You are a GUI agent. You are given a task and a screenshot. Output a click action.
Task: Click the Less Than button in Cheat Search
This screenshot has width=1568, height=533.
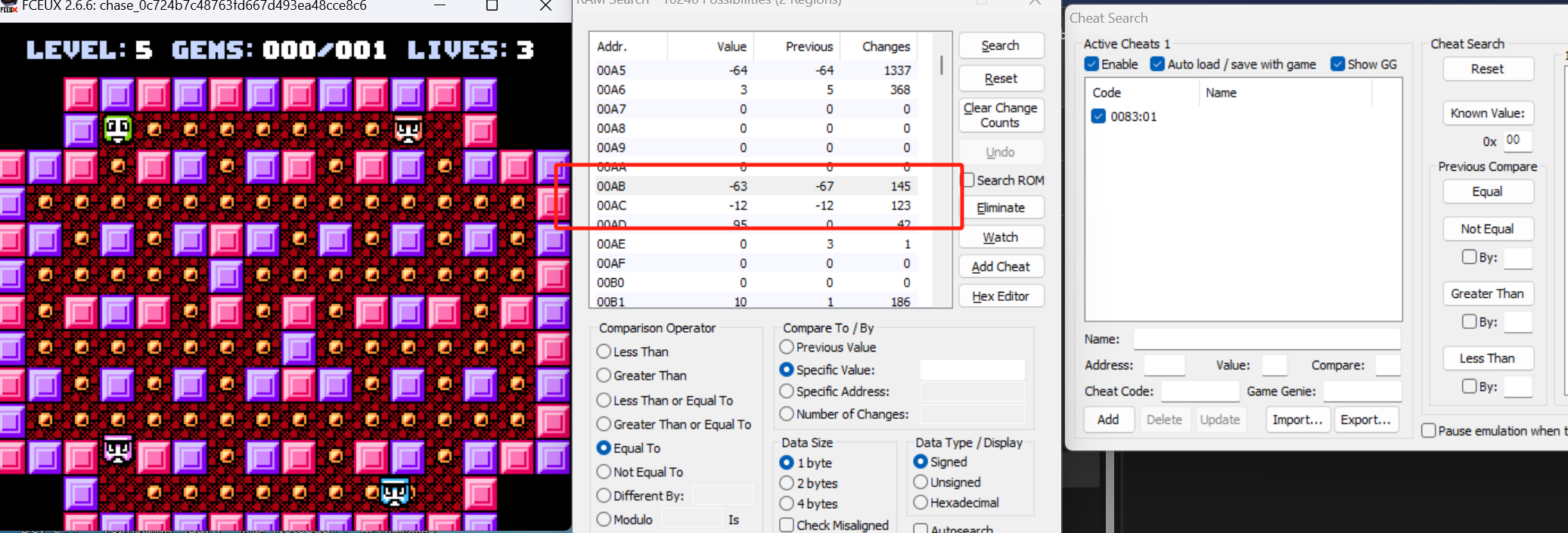point(1488,358)
